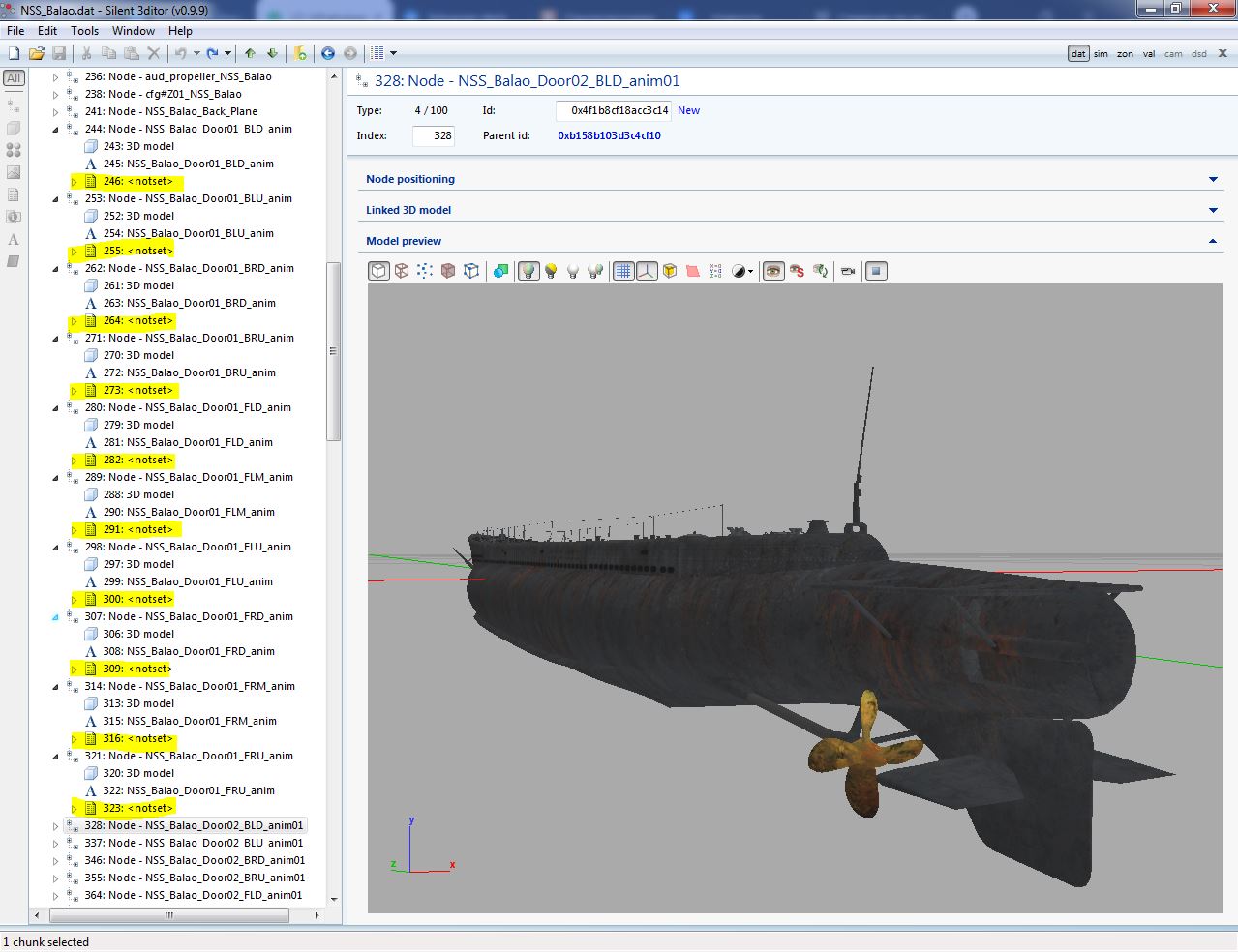Click the letter A filter in left sidebar
Image resolution: width=1238 pixels, height=952 pixels.
[14, 239]
